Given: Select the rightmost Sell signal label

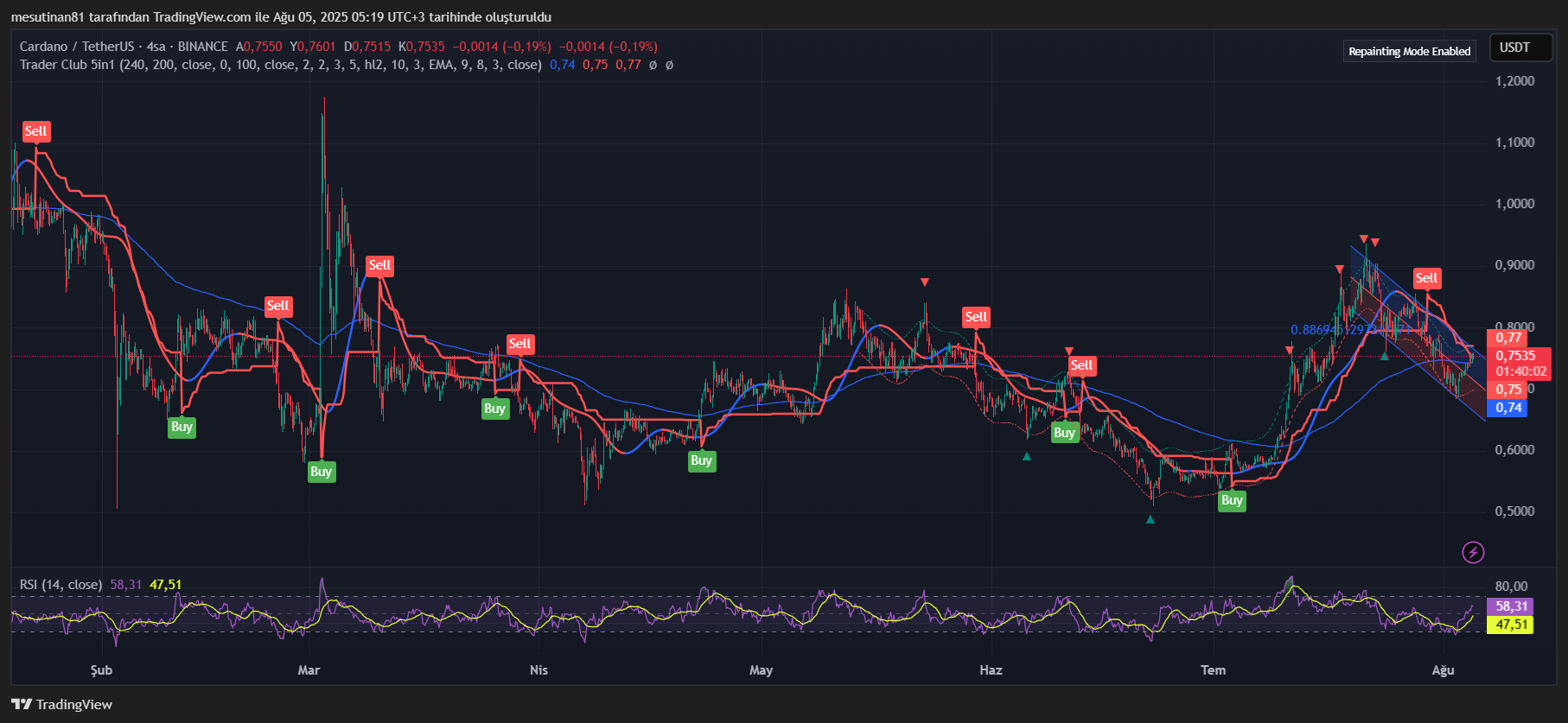Looking at the screenshot, I should coord(1426,278).
